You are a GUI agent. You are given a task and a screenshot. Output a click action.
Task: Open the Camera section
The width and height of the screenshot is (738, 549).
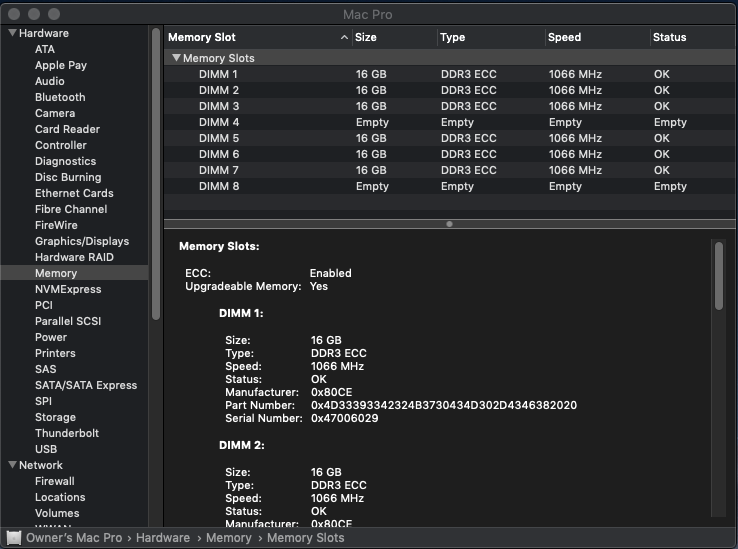[55, 113]
